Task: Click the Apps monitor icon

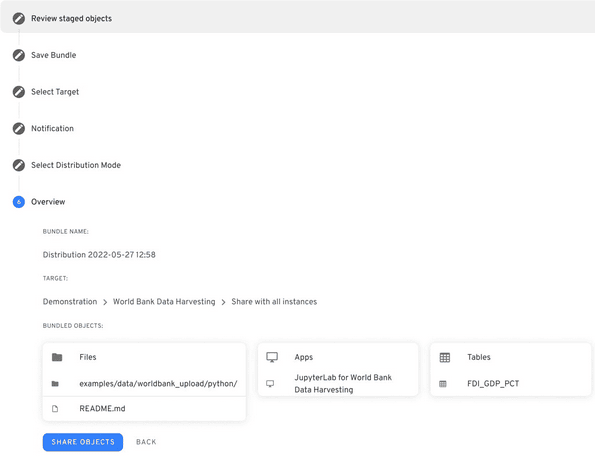Action: [x=272, y=357]
